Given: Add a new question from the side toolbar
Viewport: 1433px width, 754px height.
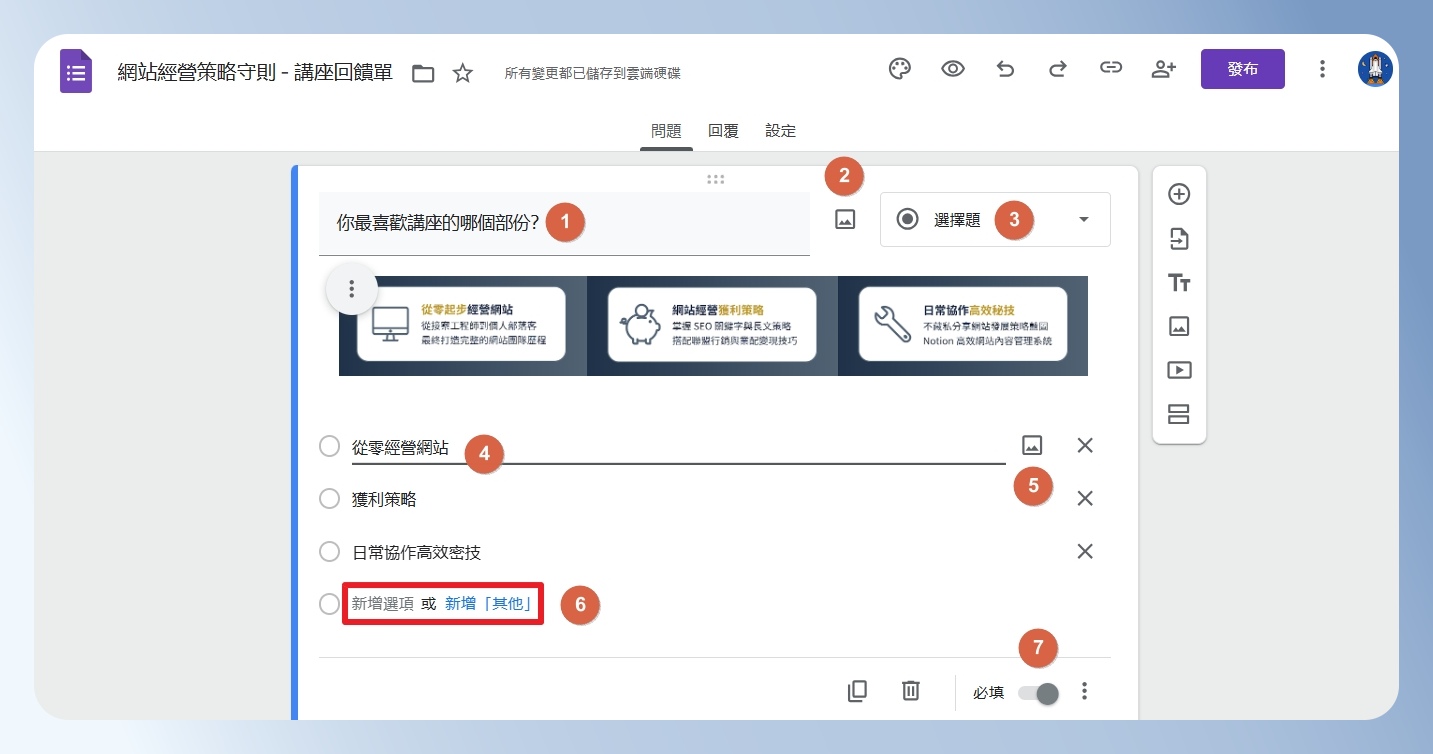Looking at the screenshot, I should point(1179,194).
